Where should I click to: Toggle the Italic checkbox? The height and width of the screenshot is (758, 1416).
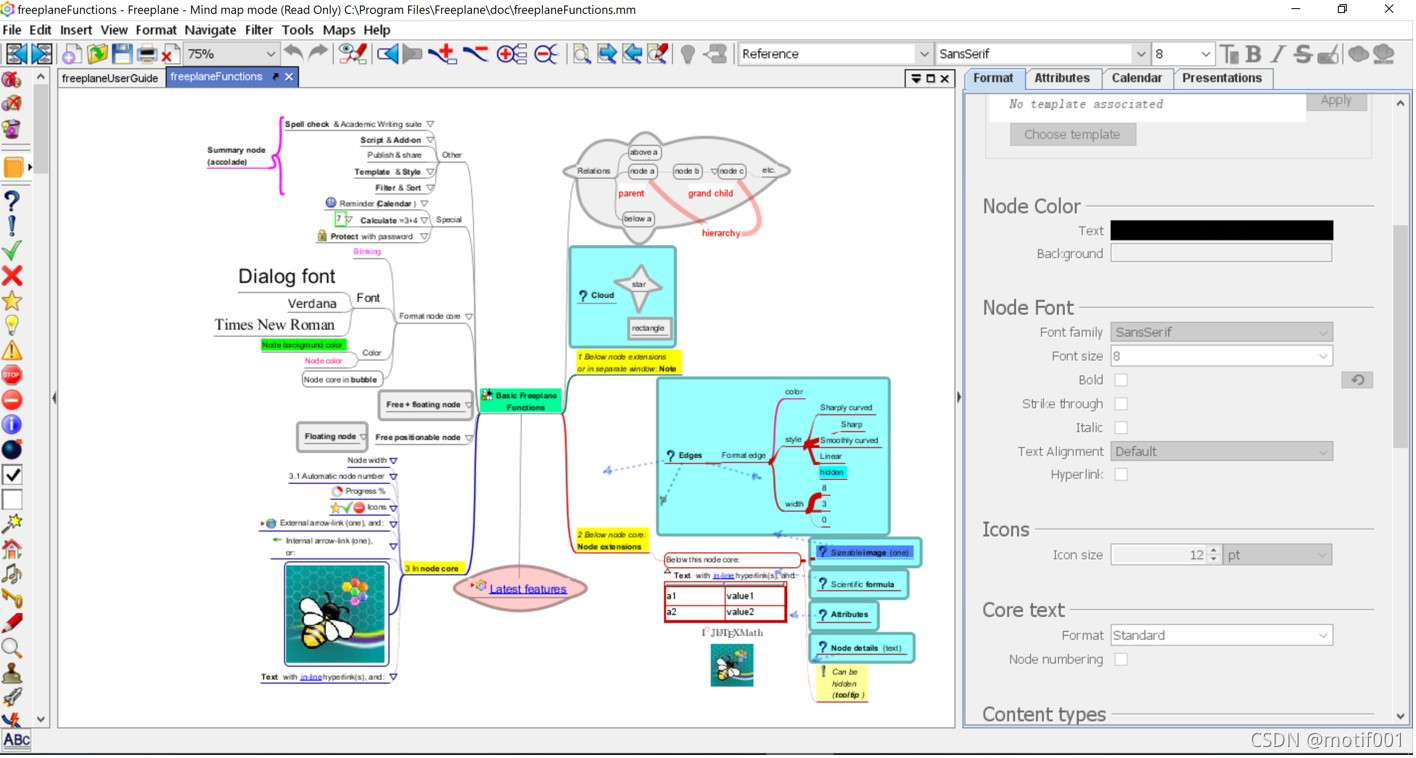tap(1121, 427)
